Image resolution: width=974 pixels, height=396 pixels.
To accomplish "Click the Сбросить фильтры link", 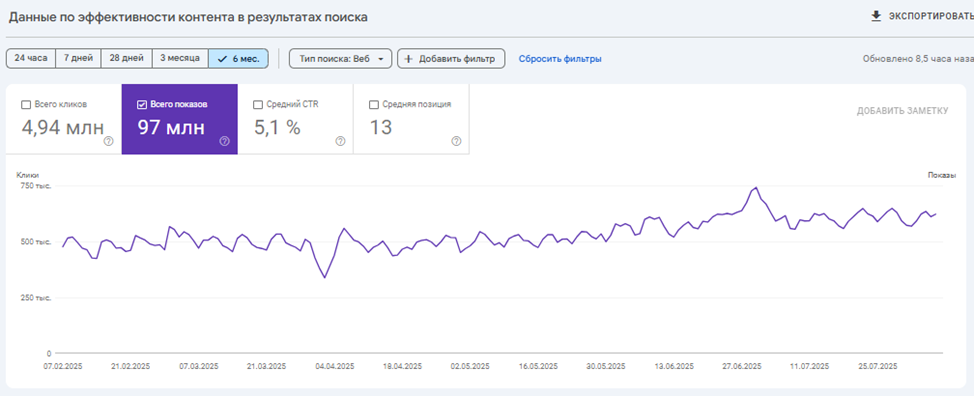I will tap(560, 59).
